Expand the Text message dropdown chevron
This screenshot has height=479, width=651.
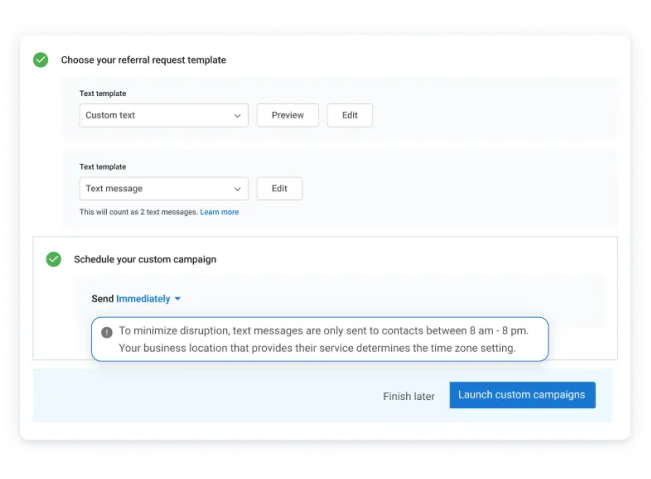click(x=238, y=189)
